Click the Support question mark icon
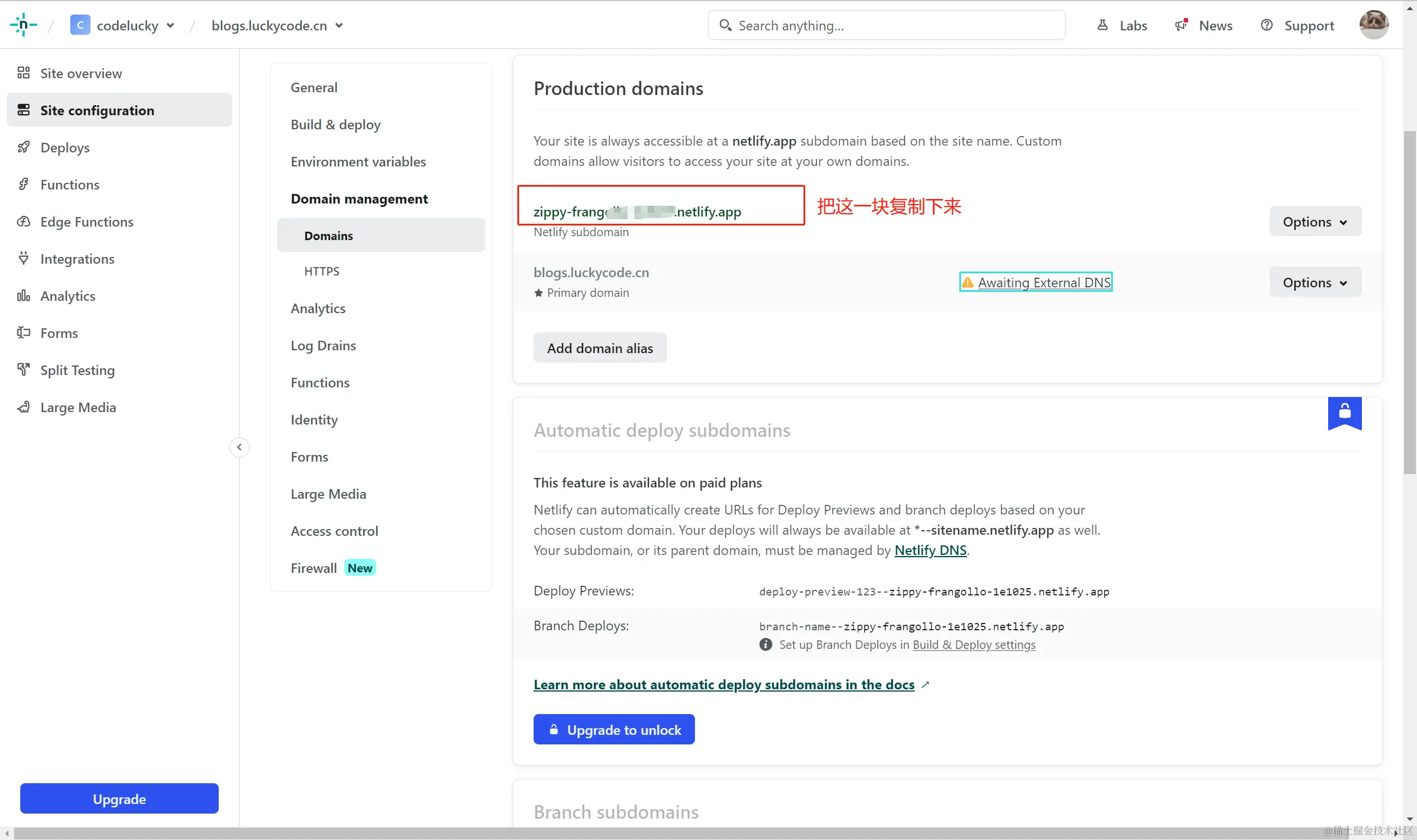 1267,25
